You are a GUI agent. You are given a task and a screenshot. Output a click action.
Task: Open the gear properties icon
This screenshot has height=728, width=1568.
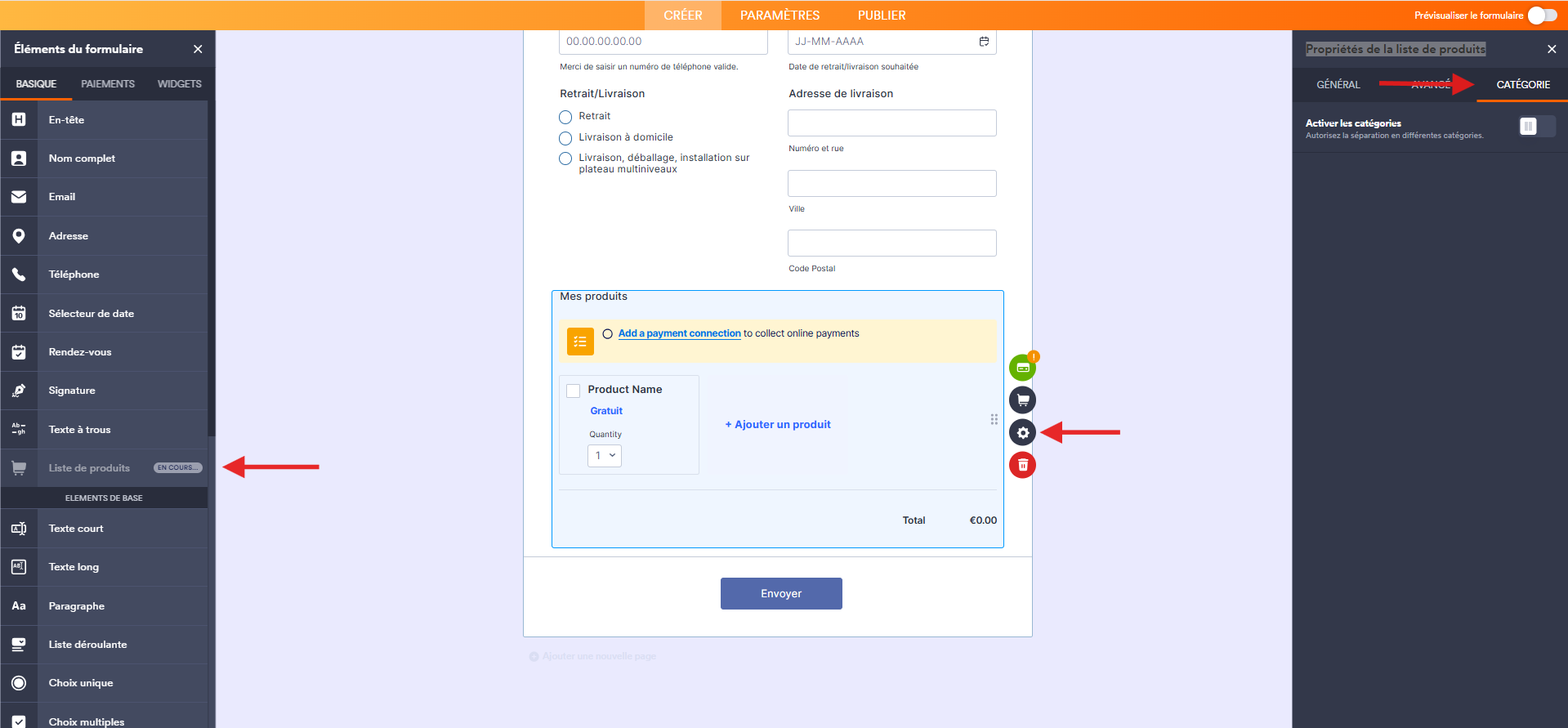point(1022,433)
